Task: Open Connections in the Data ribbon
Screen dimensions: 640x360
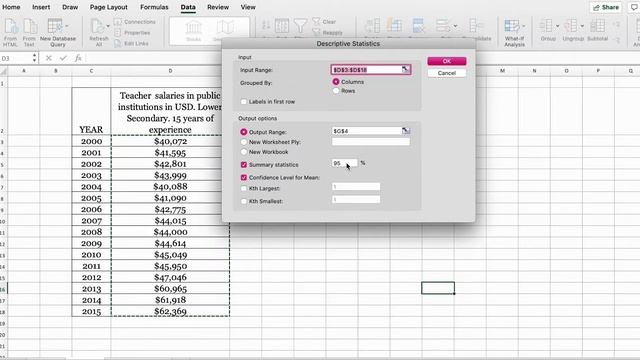Action: (135, 22)
